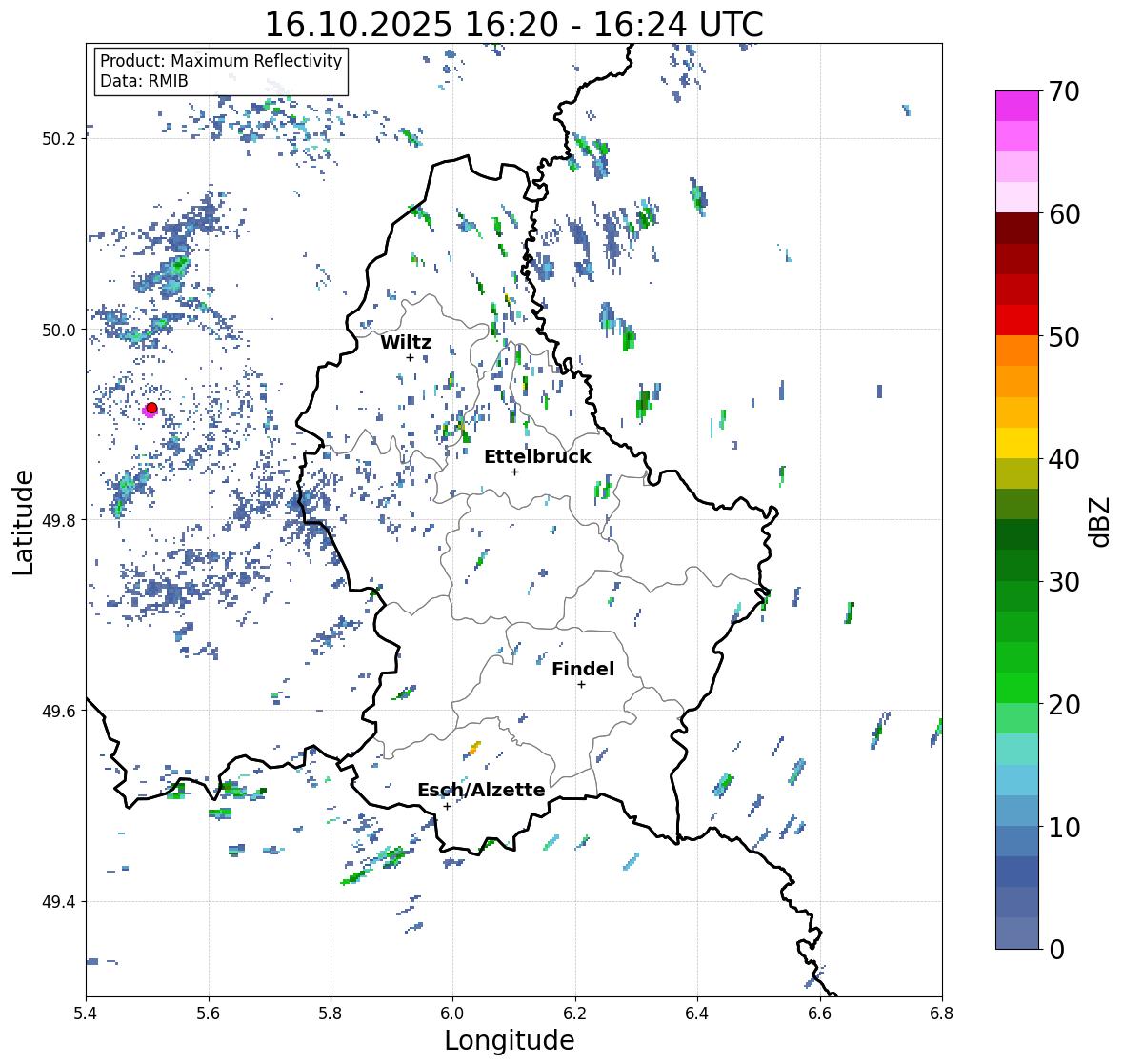Image resolution: width=1123 pixels, height=1064 pixels.
Task: Click the Latitude axis label
Action: [x=23, y=522]
